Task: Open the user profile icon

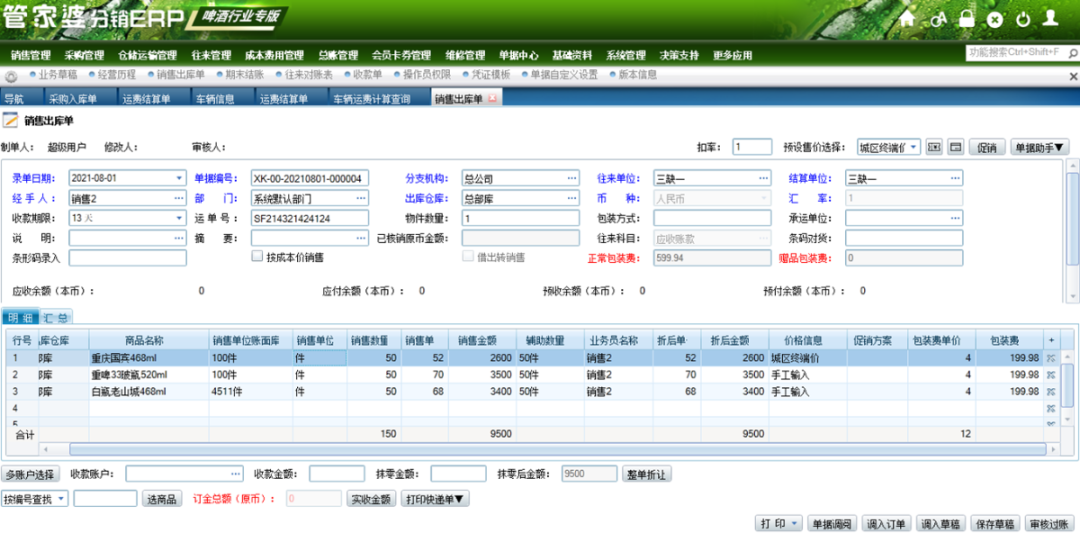Action: [x=1050, y=18]
